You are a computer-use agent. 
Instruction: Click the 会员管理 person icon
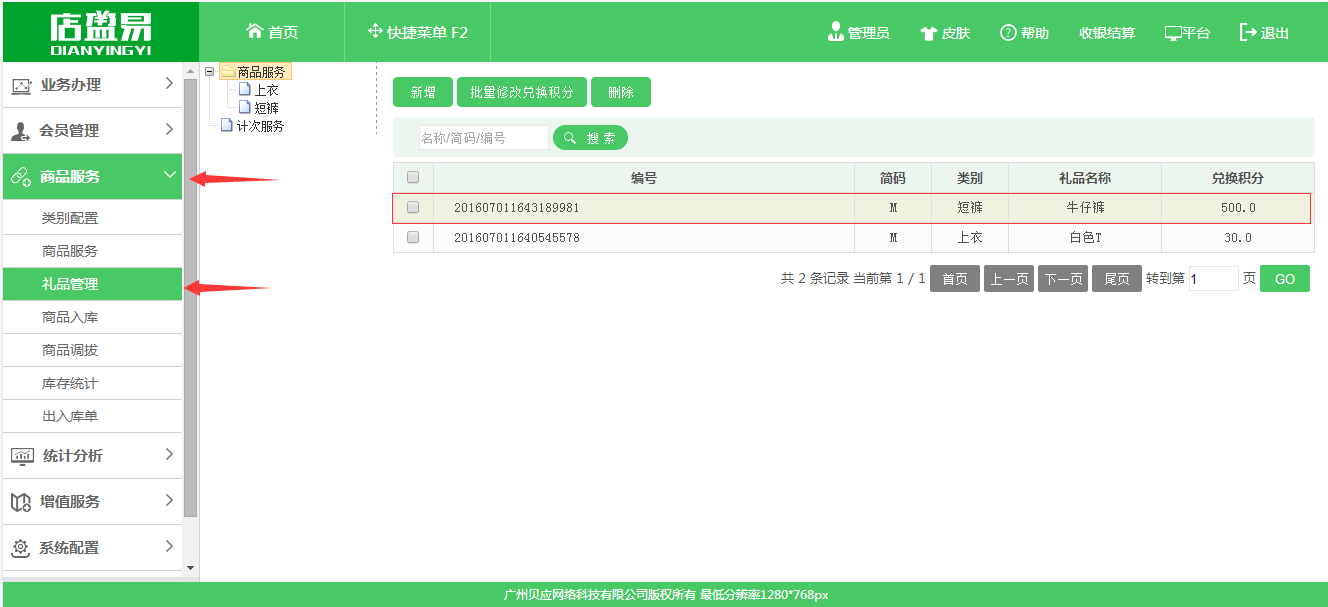click(x=21, y=131)
